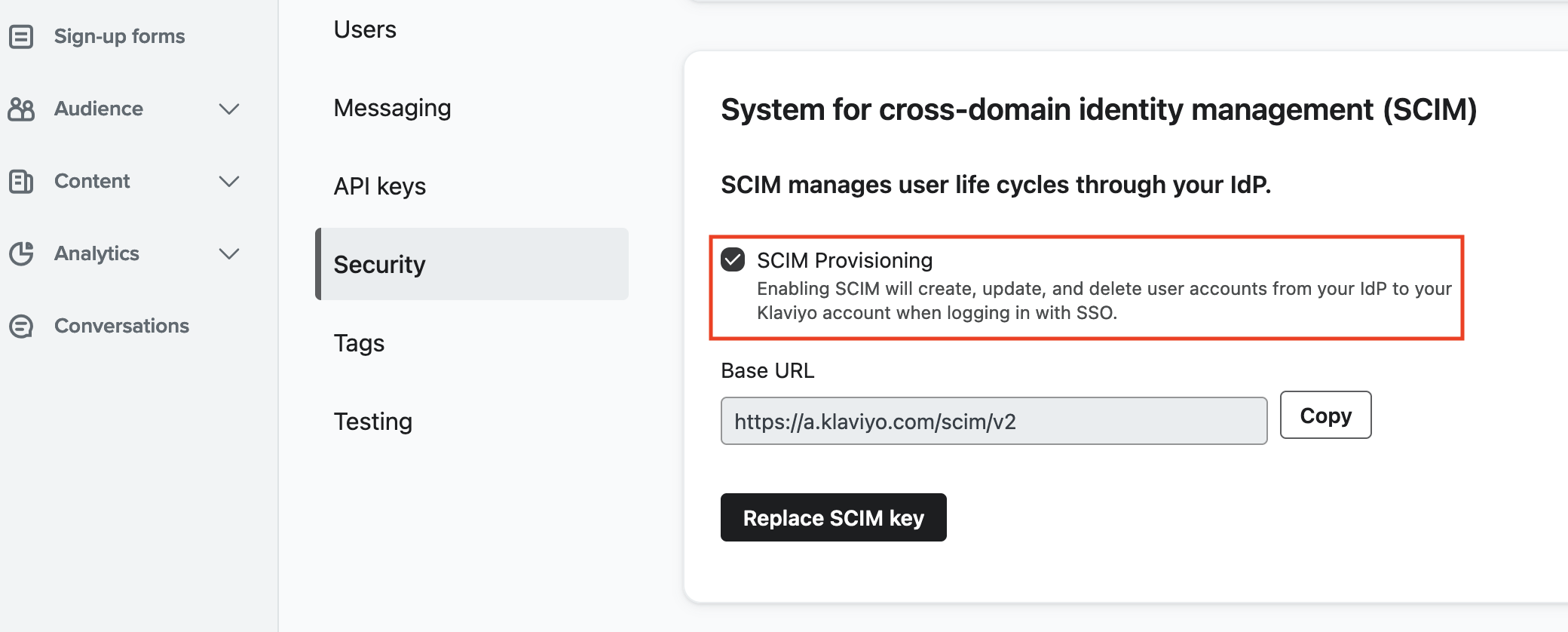
Task: Open the Messaging settings tab
Action: [393, 108]
